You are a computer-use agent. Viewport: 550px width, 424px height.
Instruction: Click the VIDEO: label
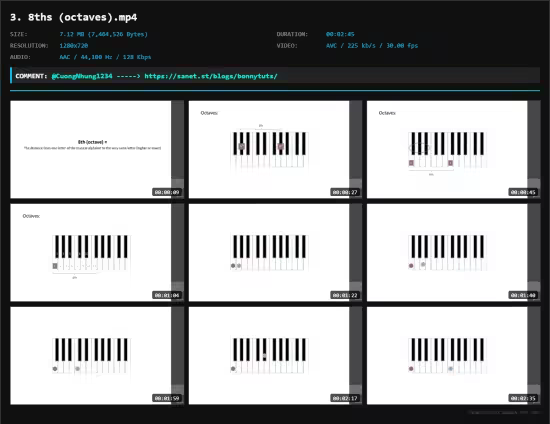(x=287, y=46)
